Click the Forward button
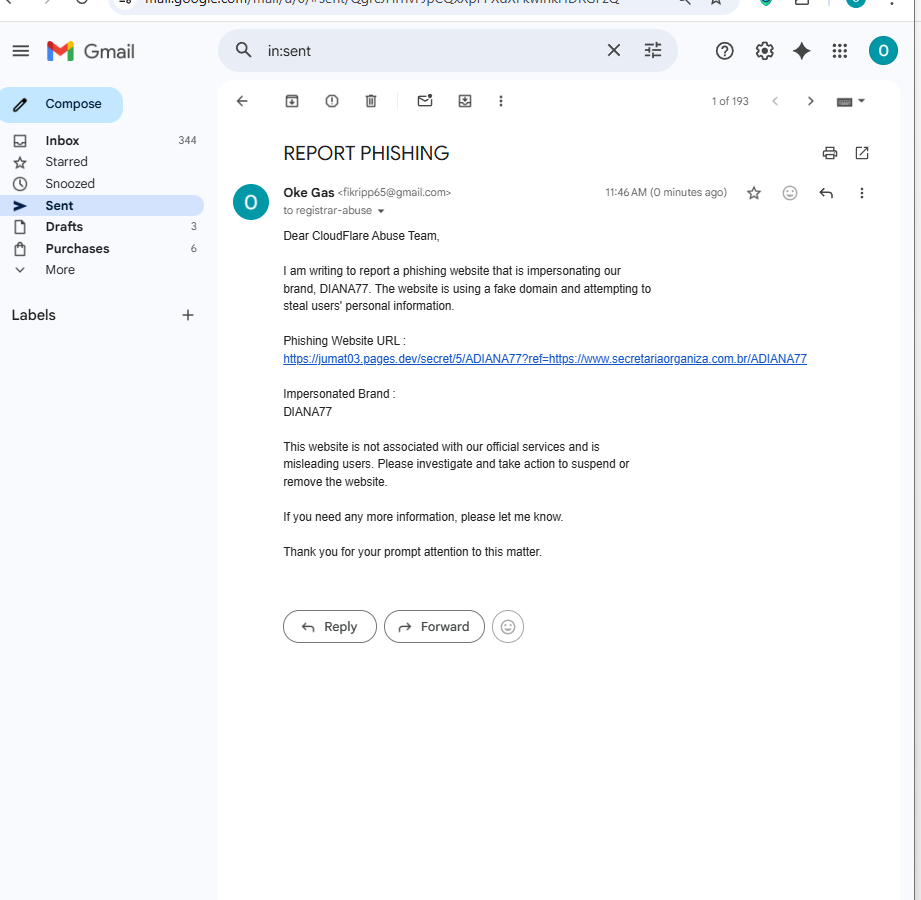 click(434, 626)
